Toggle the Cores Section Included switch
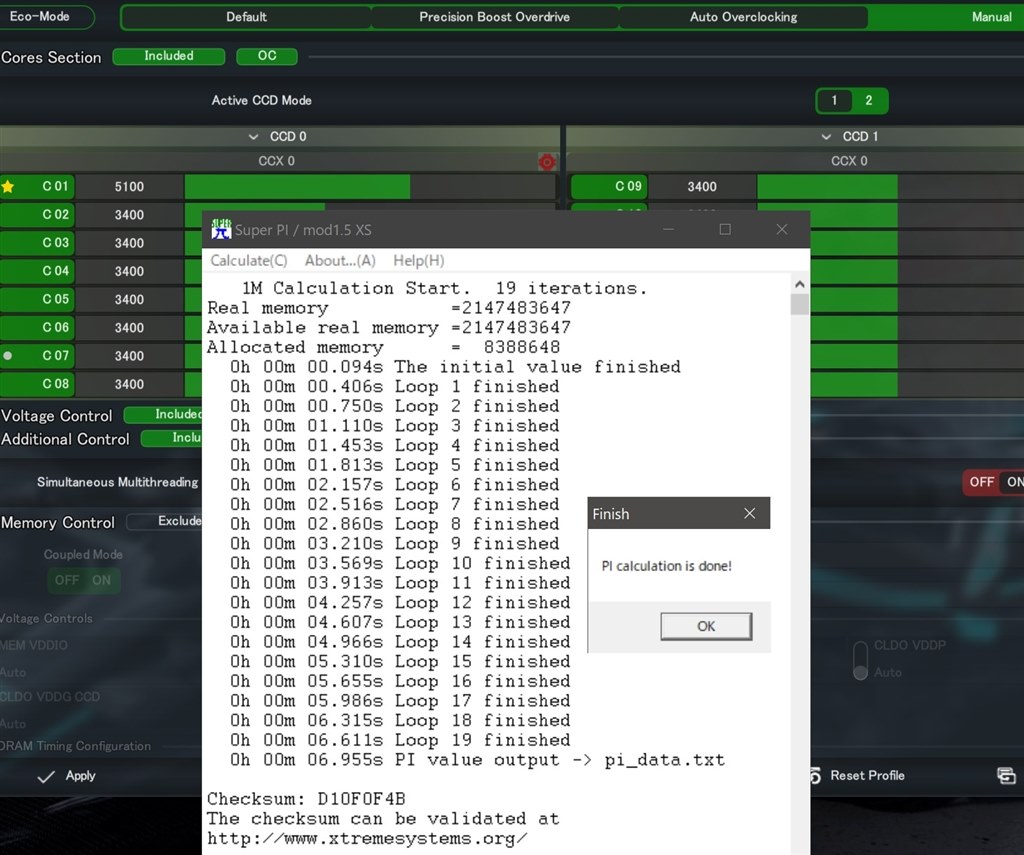Image resolution: width=1024 pixels, height=855 pixels. 169,56
